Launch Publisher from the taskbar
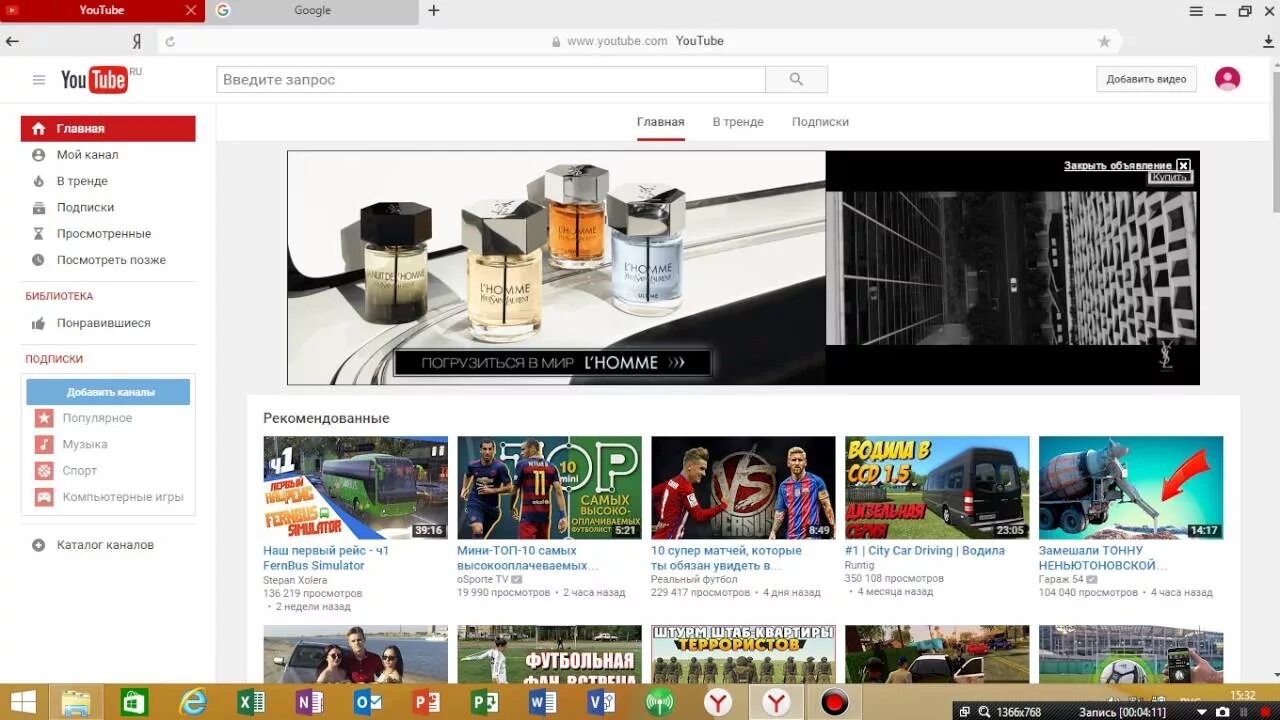The height and width of the screenshot is (720, 1280). click(x=484, y=703)
